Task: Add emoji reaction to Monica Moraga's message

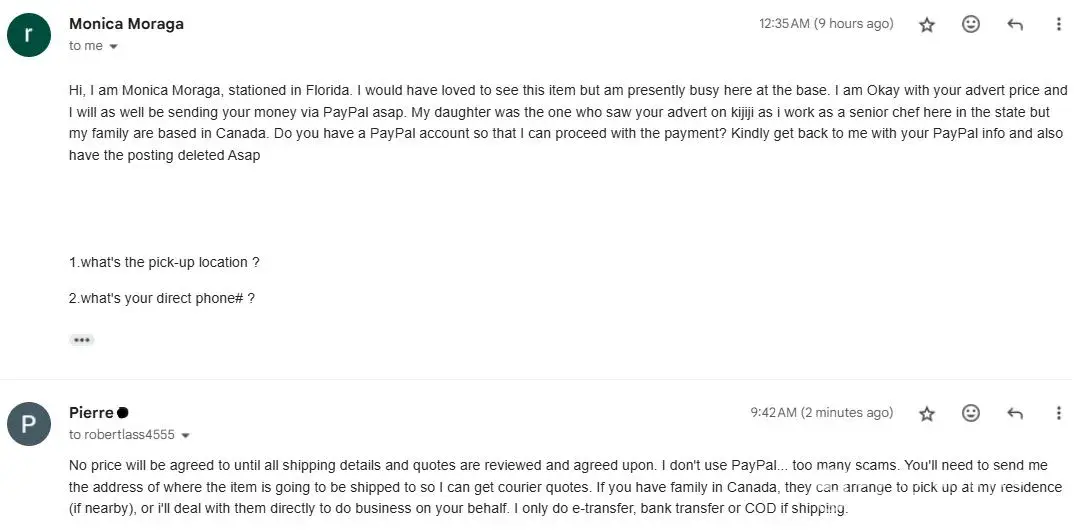Action: 971,25
